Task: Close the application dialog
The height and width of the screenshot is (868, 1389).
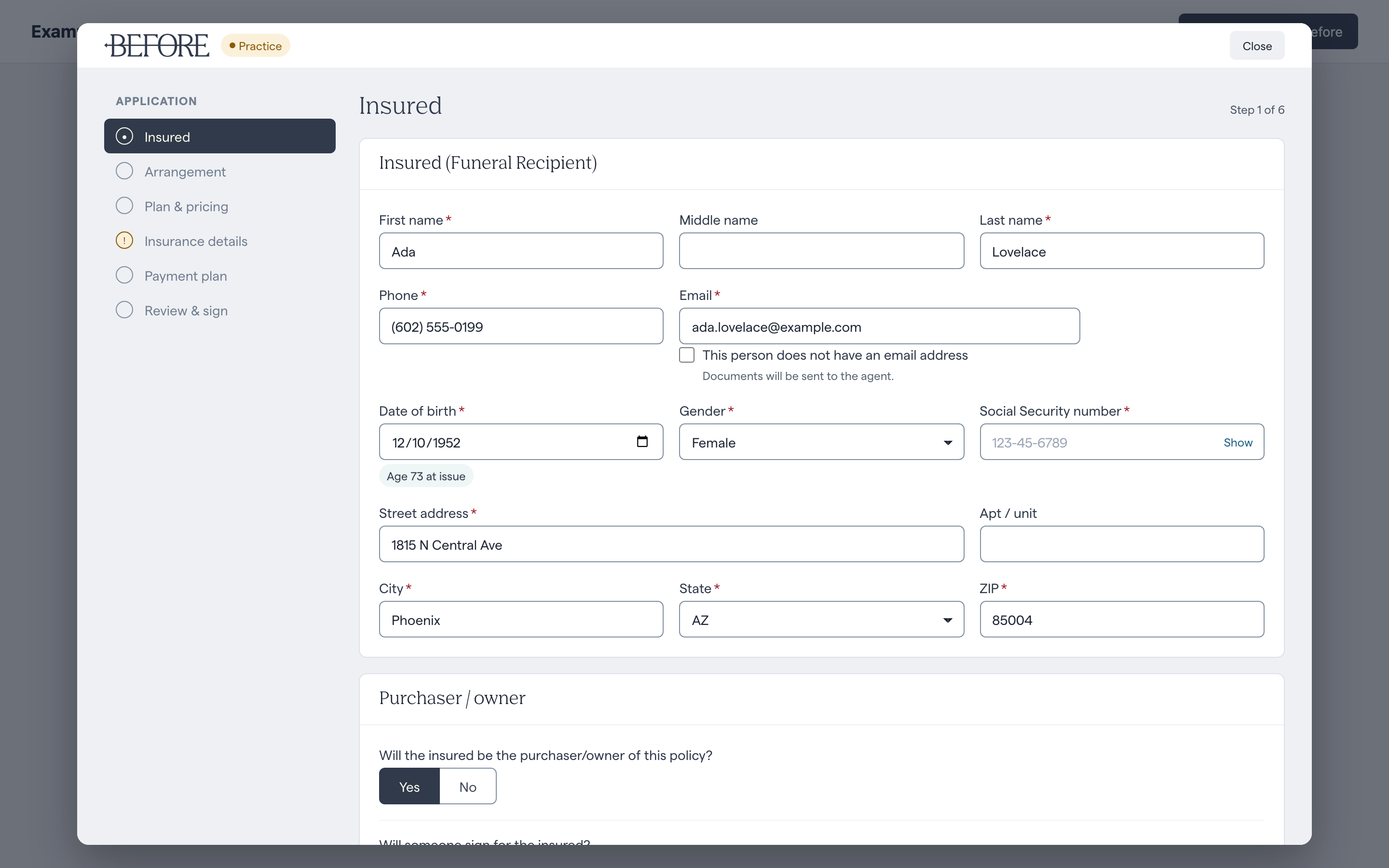Action: 1257,45
